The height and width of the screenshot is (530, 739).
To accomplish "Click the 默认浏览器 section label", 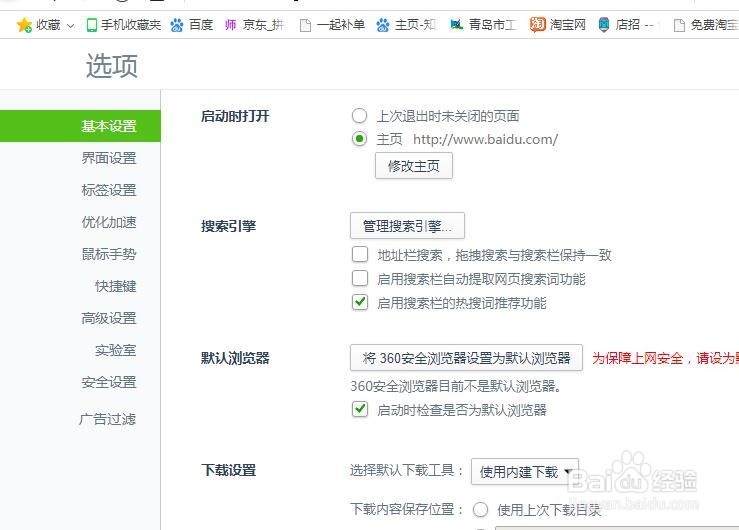I will point(235,359).
